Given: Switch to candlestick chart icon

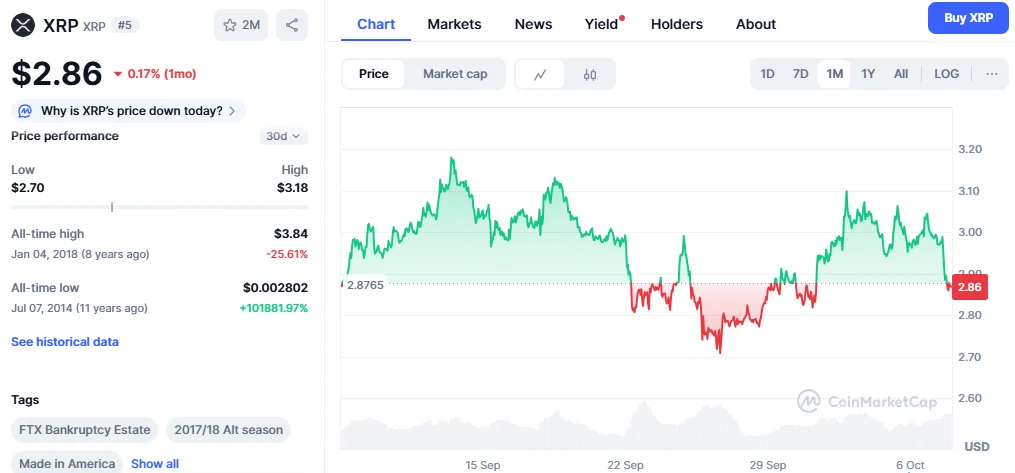Looking at the screenshot, I should click(x=590, y=74).
